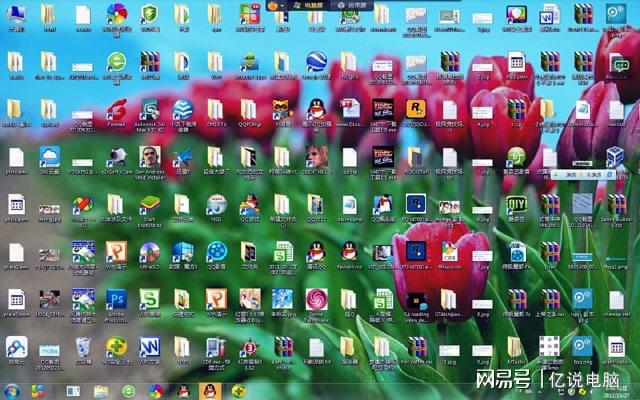Image resolution: width=640 pixels, height=400 pixels.
Task: Open the green e browser on the taskbar
Action: [128, 392]
